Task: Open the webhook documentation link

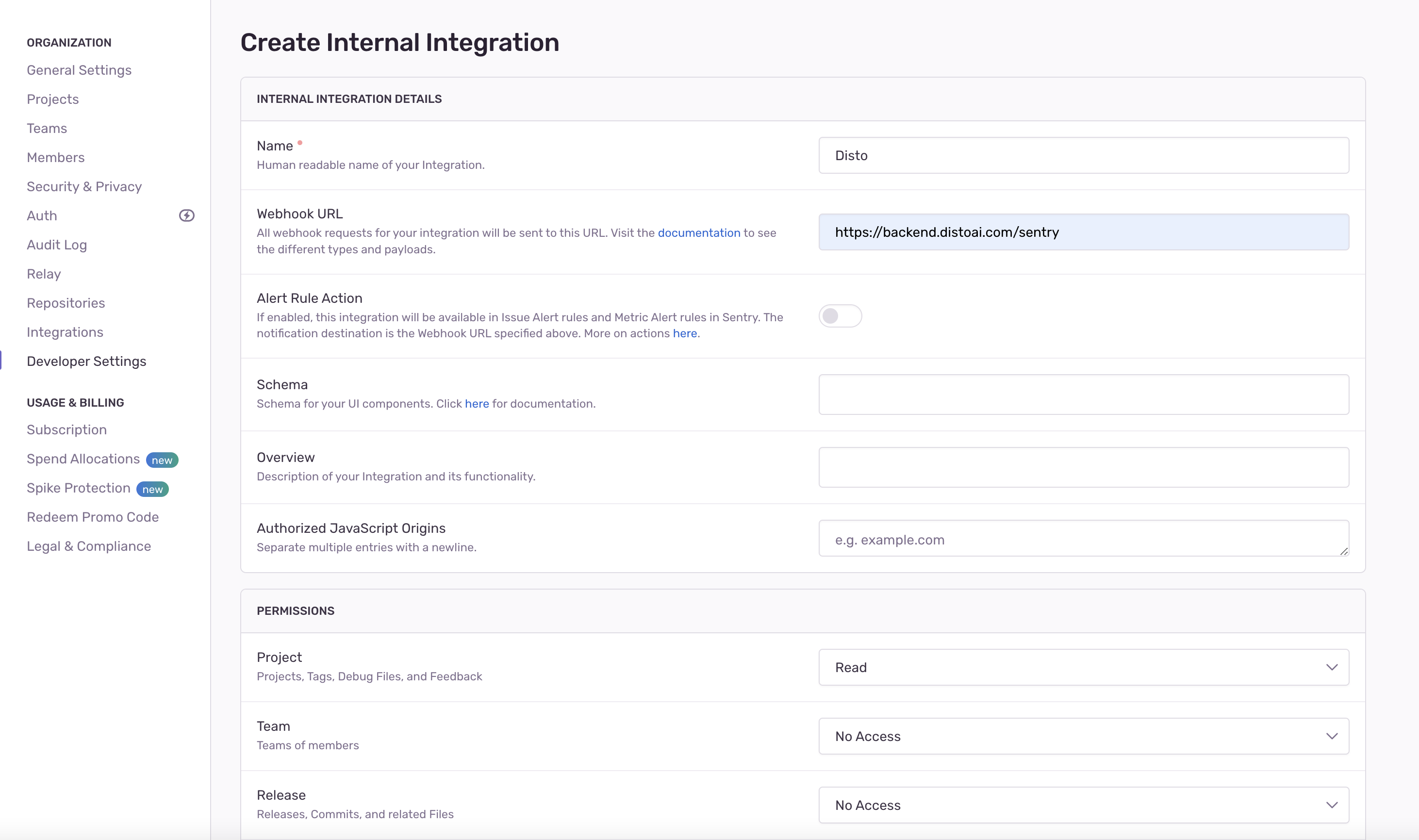Action: click(698, 232)
